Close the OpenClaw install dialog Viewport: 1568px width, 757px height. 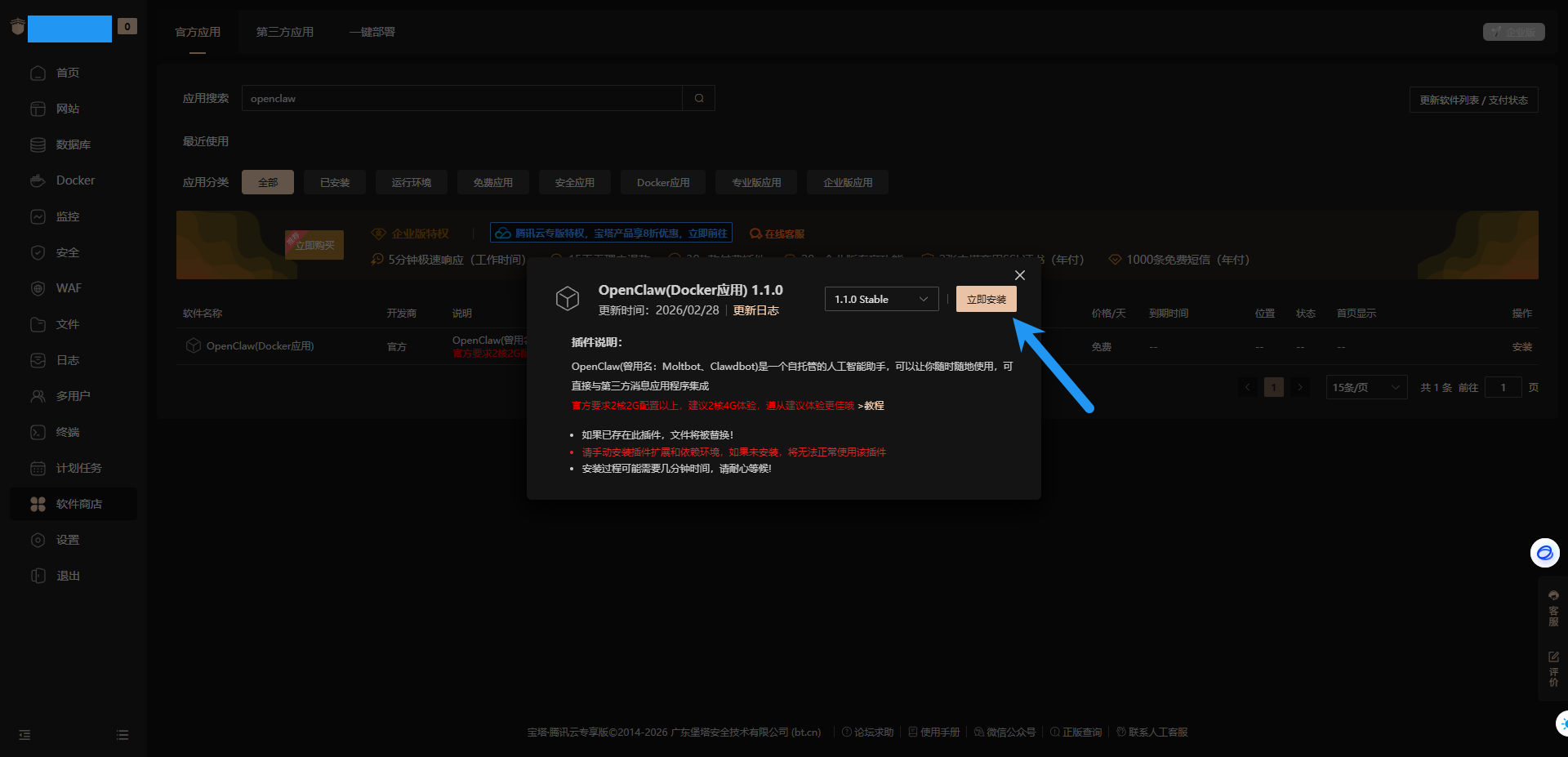tap(1019, 275)
